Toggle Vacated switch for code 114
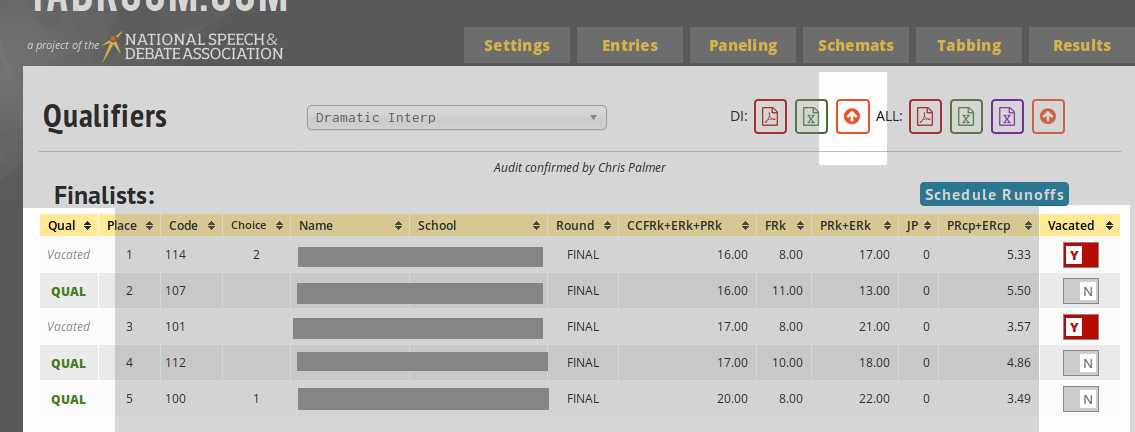 [x=1081, y=255]
